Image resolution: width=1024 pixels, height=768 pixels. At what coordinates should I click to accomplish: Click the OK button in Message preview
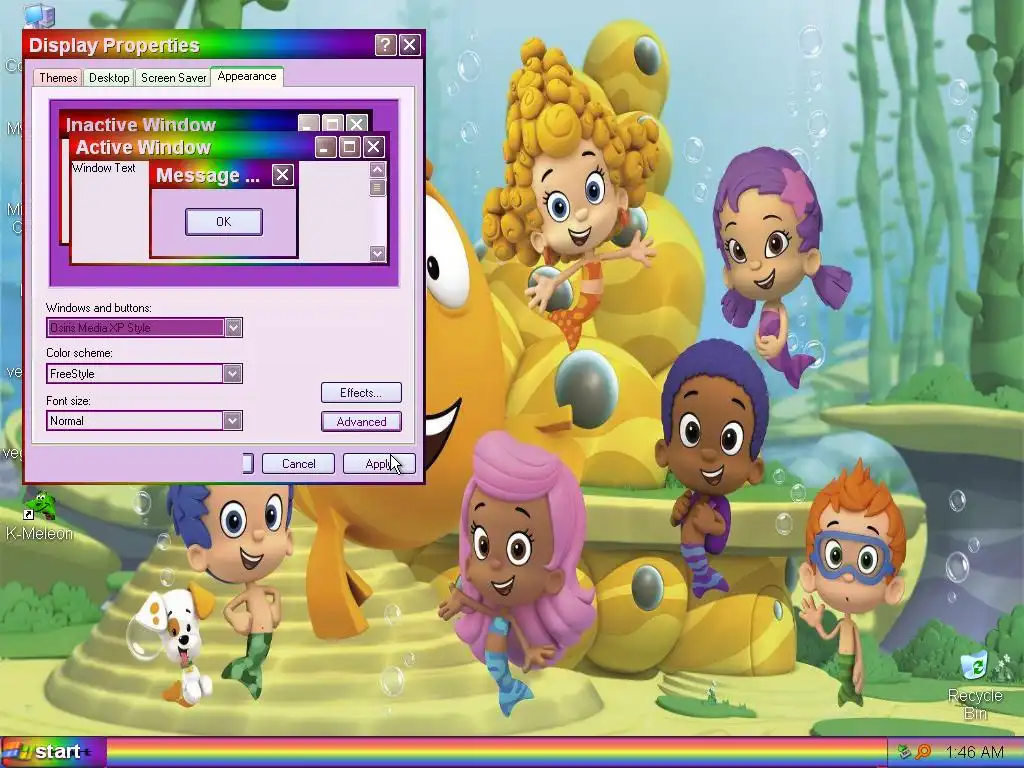click(x=224, y=222)
